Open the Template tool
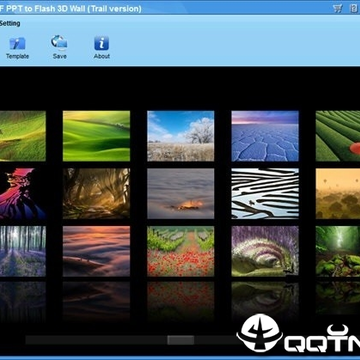 17,48
